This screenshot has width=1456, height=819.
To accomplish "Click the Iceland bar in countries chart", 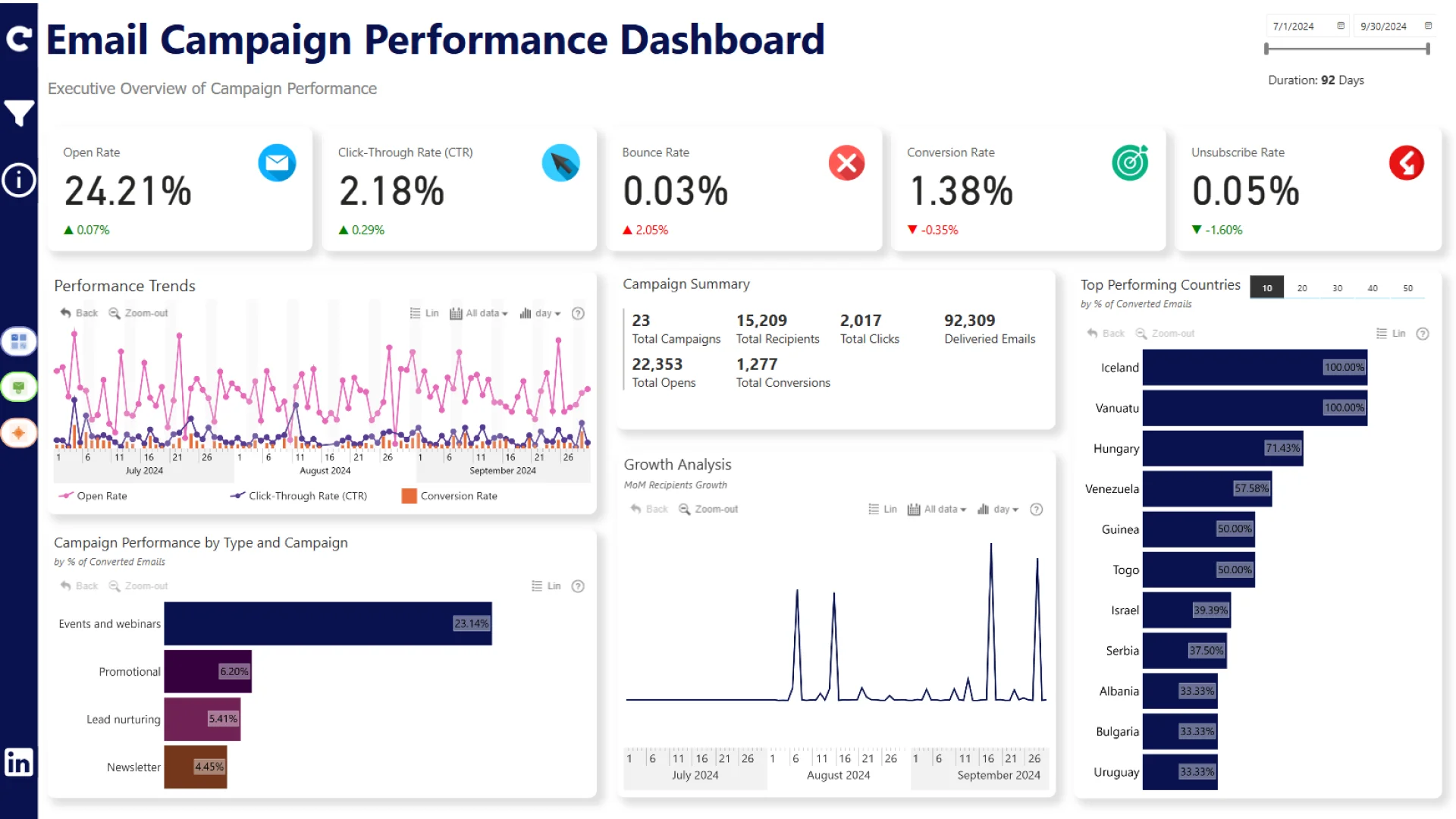I will click(1255, 367).
